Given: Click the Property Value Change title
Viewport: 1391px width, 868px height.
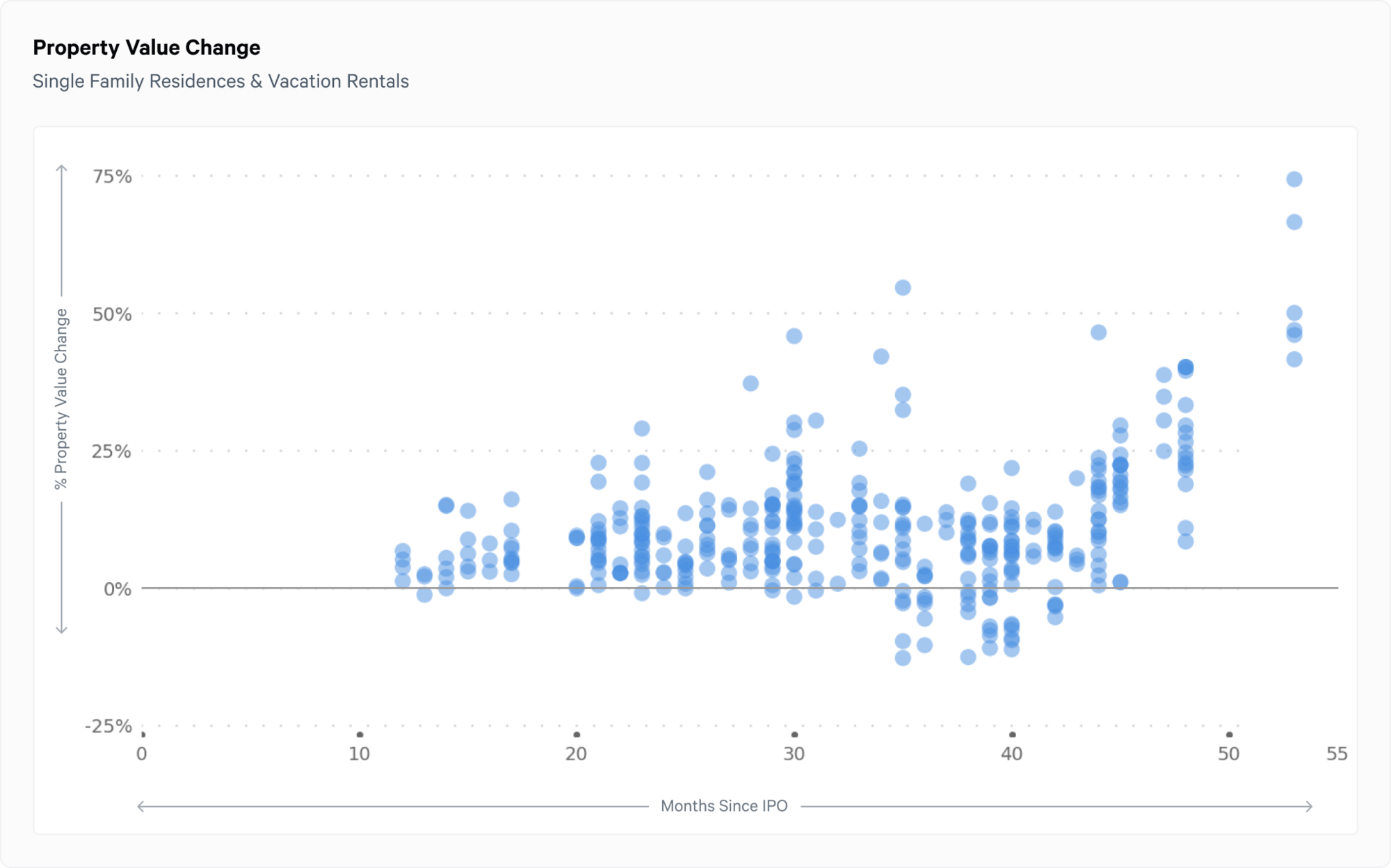Looking at the screenshot, I should point(147,47).
